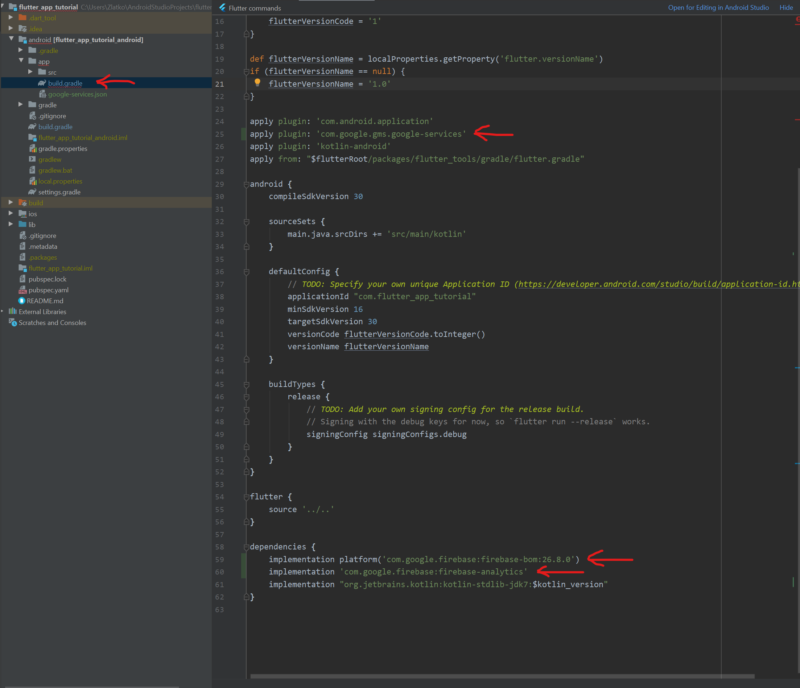Viewport: 800px width, 688px height.
Task: Collapse dependencies fold marker on line 58
Action: (x=246, y=547)
